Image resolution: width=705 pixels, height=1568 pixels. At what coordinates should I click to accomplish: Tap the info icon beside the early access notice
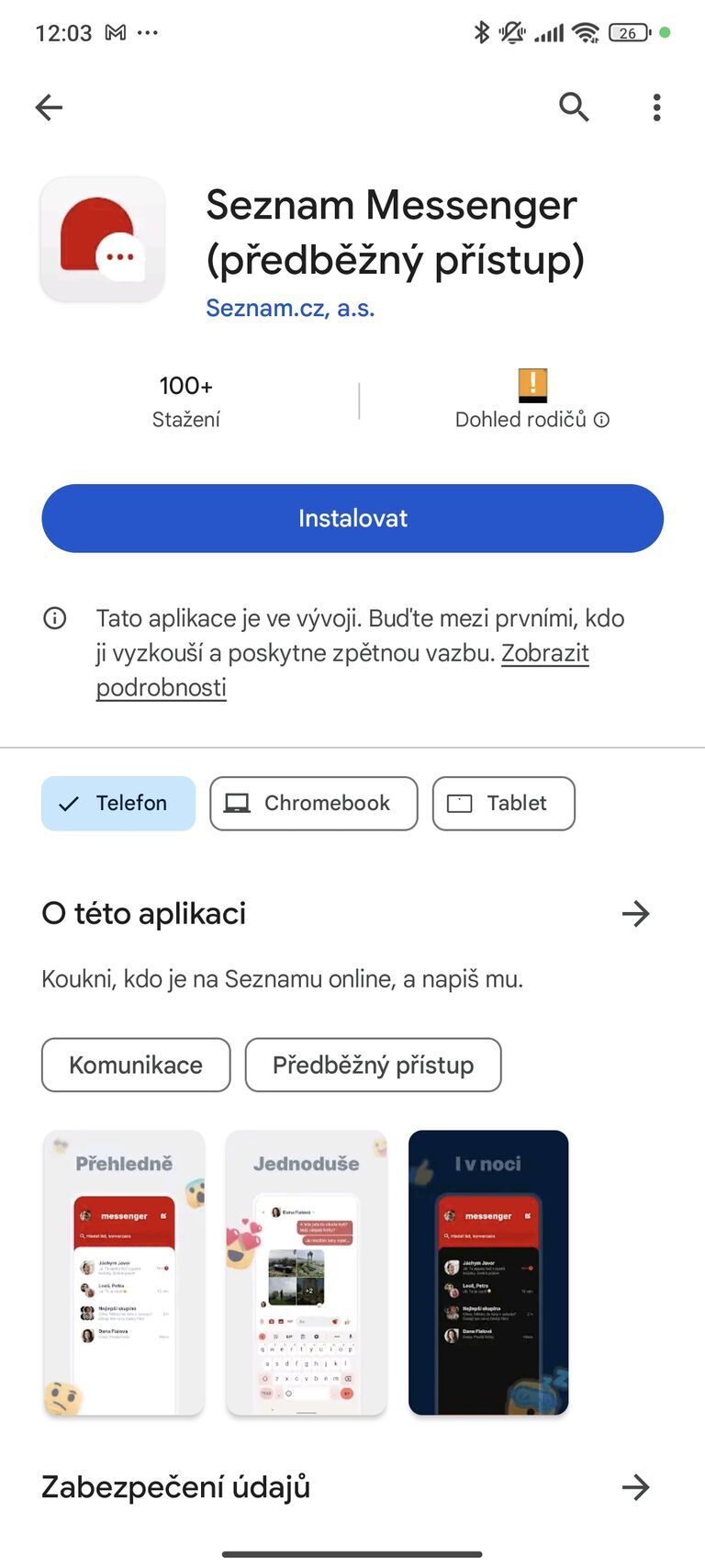tap(55, 618)
